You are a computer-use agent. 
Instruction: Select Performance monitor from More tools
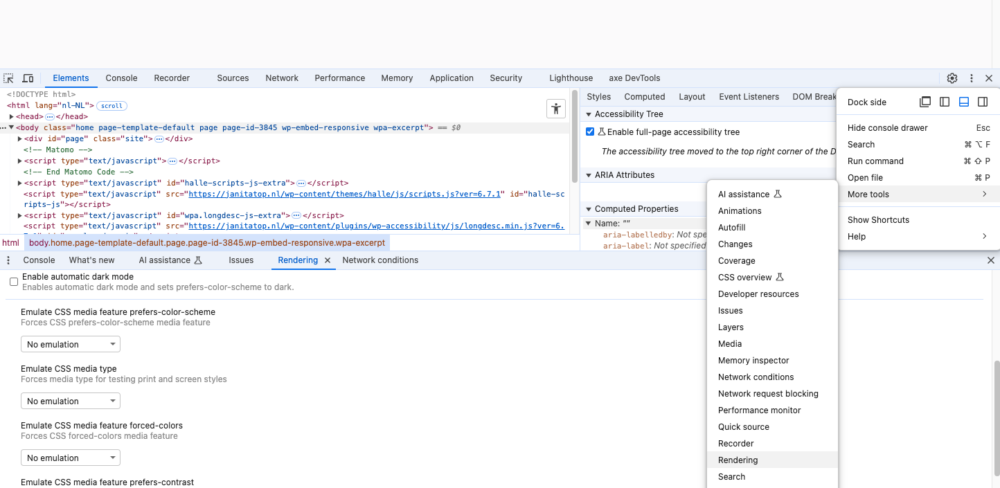point(772,410)
